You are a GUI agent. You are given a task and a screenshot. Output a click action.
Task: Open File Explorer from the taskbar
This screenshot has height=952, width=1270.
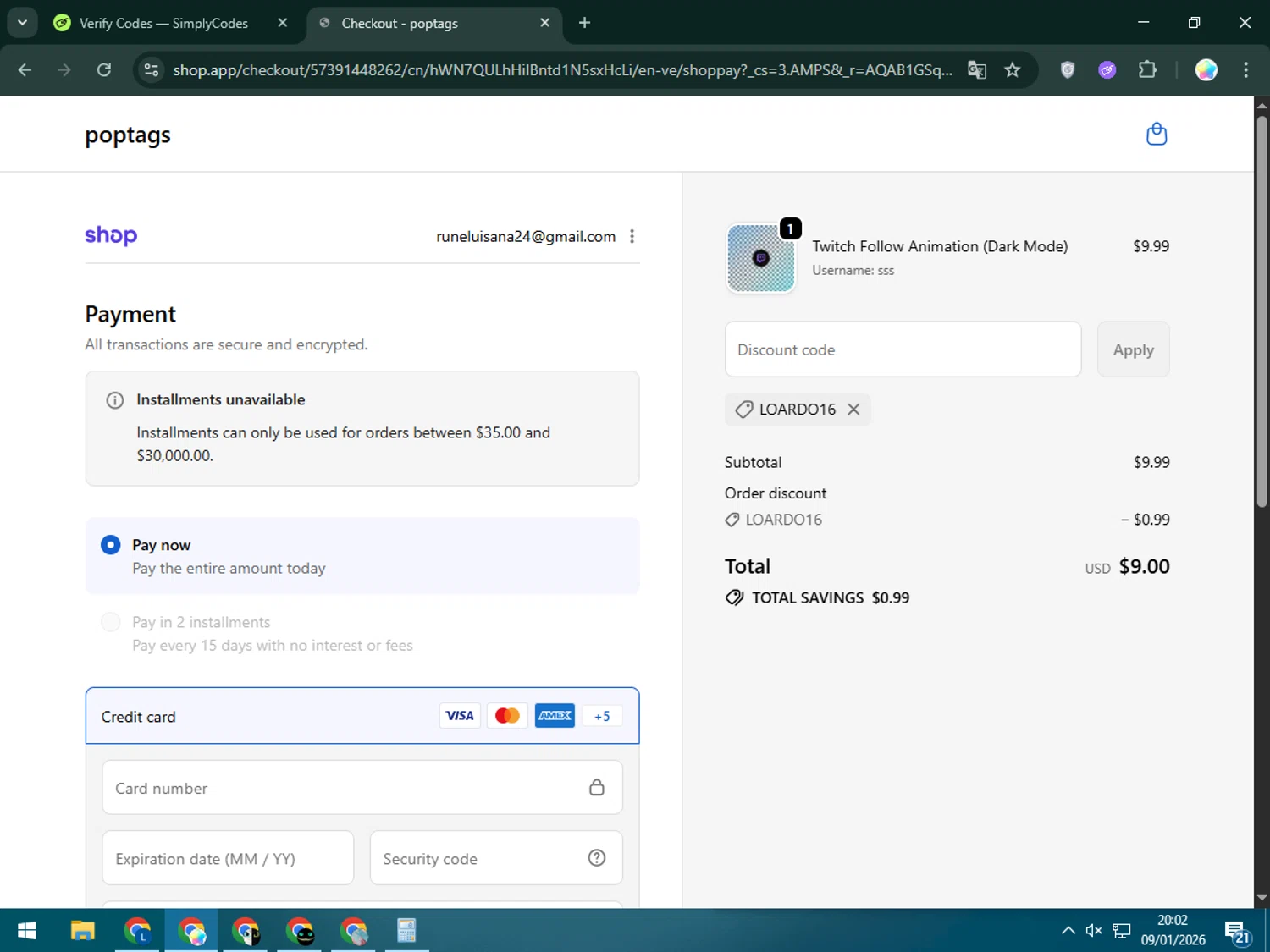(x=82, y=931)
